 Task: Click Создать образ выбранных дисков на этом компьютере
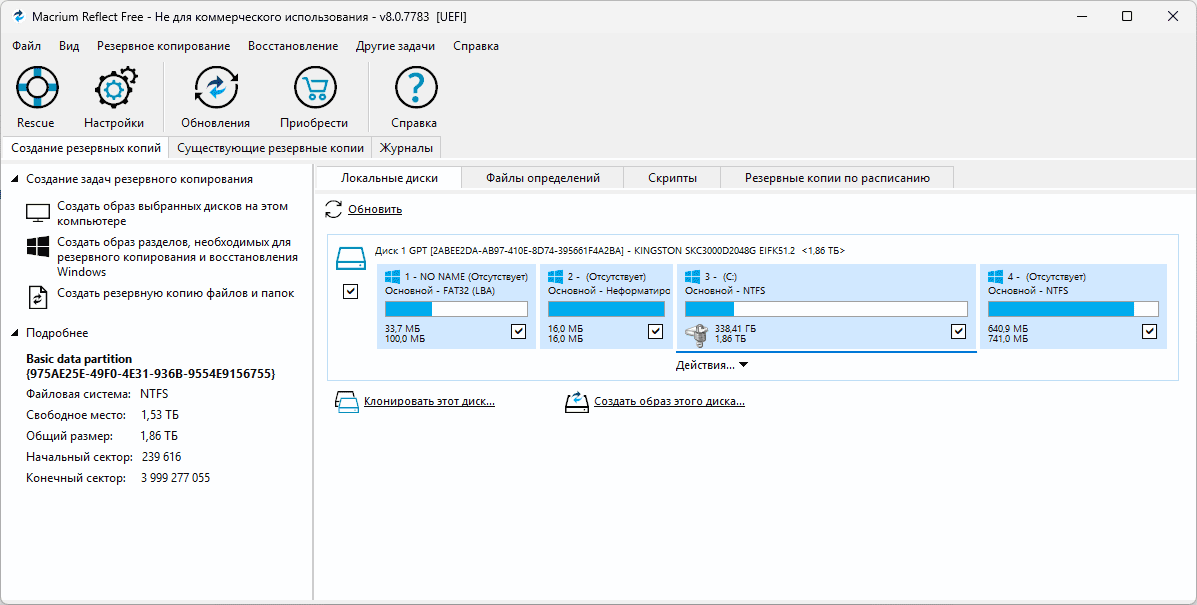(173, 214)
